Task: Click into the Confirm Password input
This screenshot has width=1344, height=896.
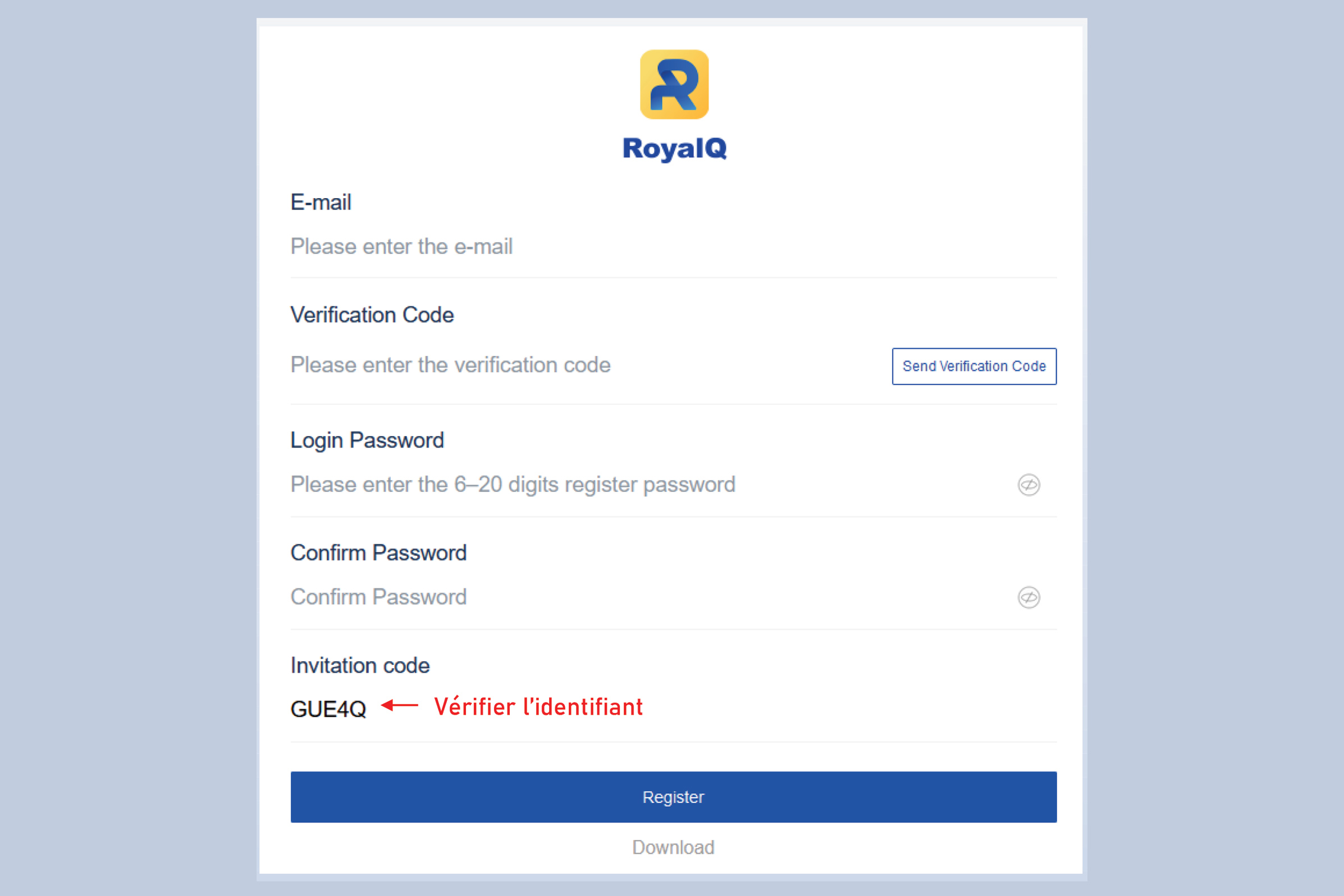Action: tap(651, 597)
